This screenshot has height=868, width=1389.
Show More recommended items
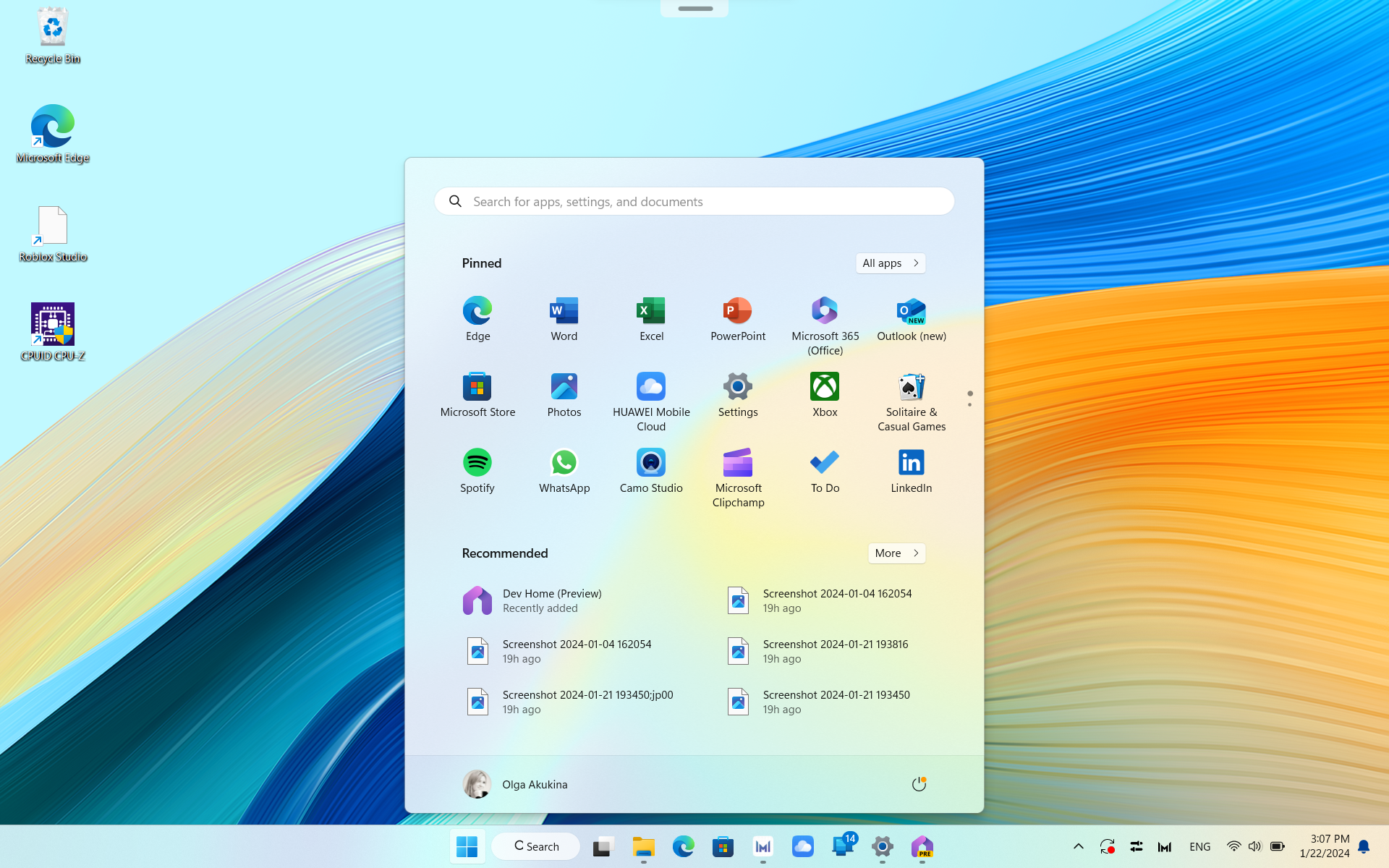[896, 553]
